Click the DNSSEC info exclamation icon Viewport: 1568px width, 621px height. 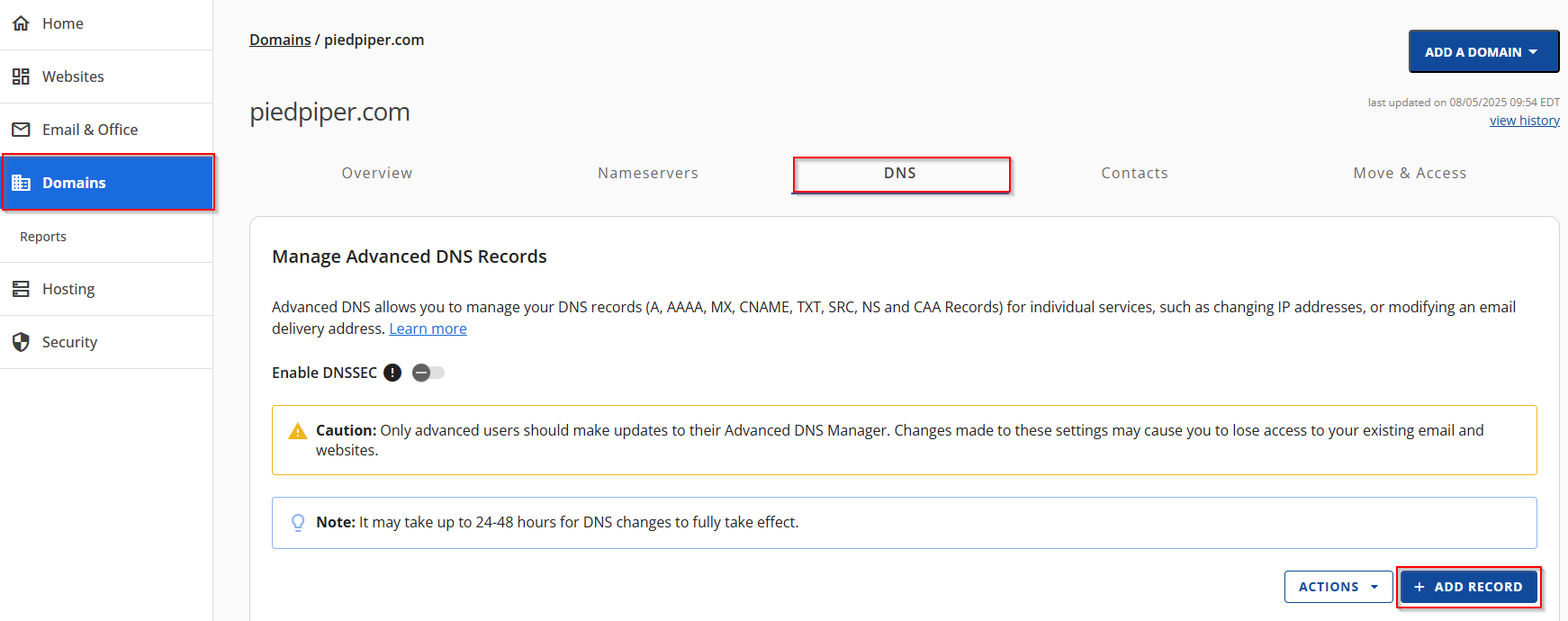(x=392, y=373)
